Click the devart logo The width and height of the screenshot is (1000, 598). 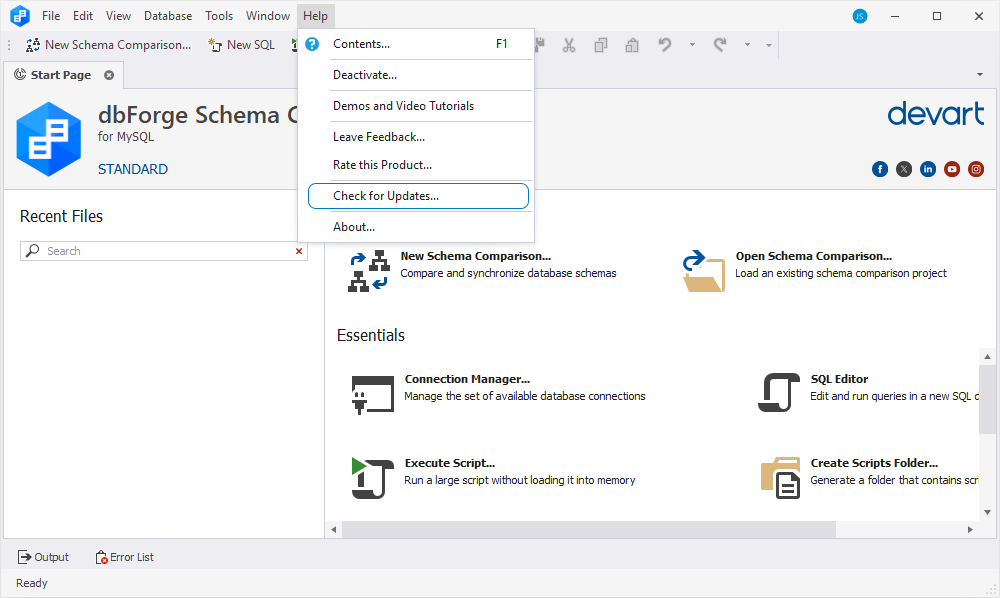[x=936, y=113]
